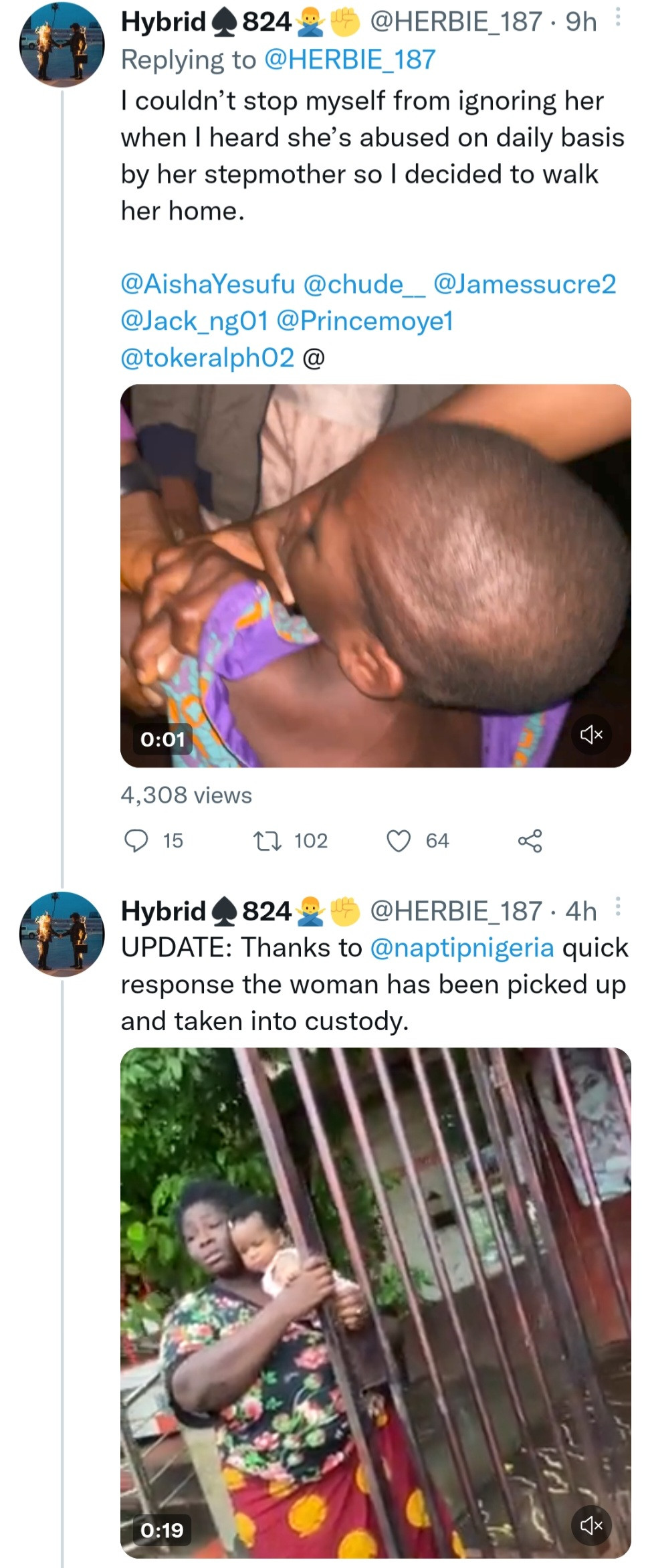Open the @naptipnigeria mention in update
Image resolution: width=650 pixels, height=1568 pixels.
[461, 948]
